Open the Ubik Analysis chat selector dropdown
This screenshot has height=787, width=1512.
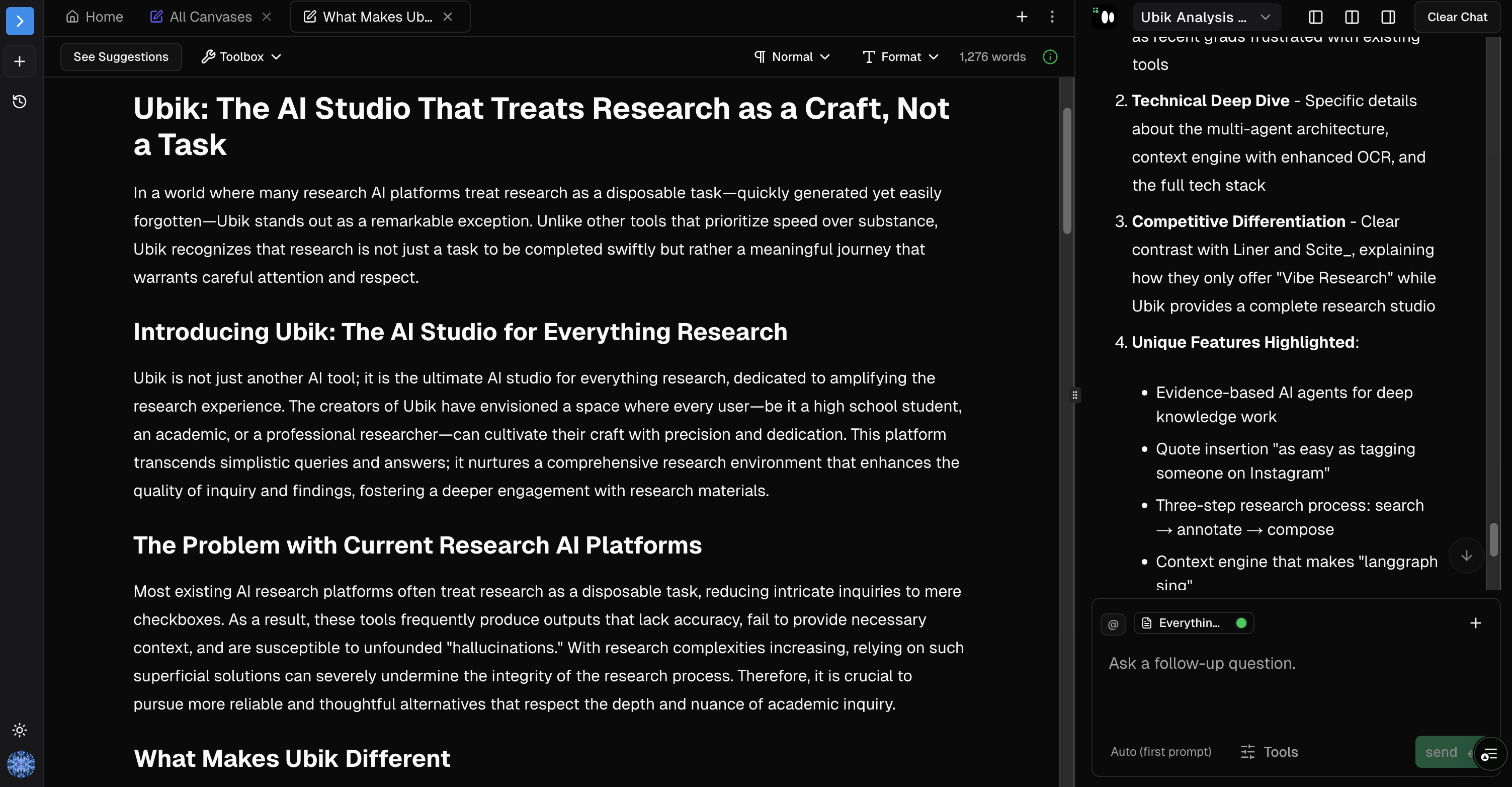coord(1206,17)
